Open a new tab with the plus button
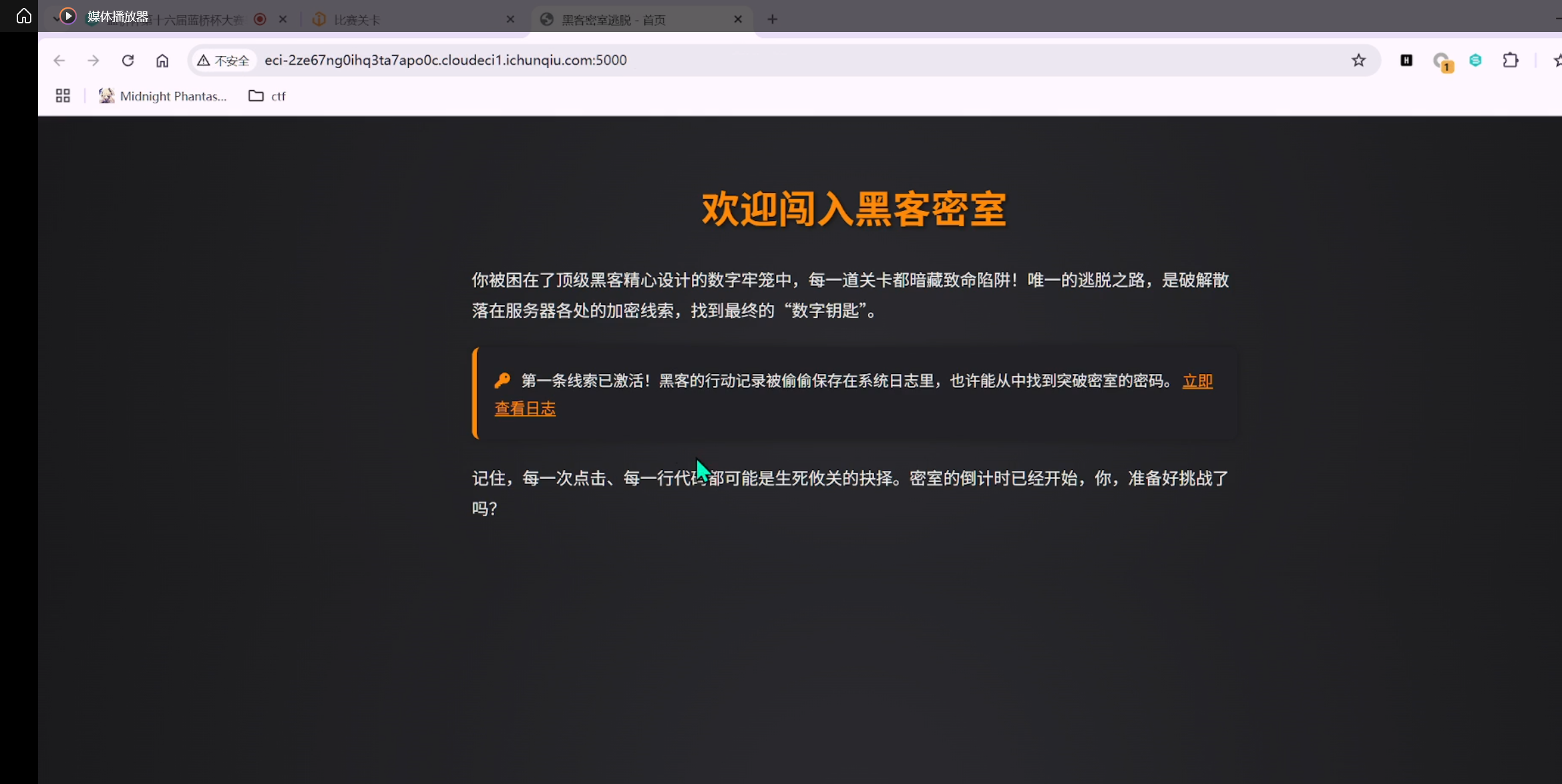Image resolution: width=1562 pixels, height=784 pixels. coord(772,19)
